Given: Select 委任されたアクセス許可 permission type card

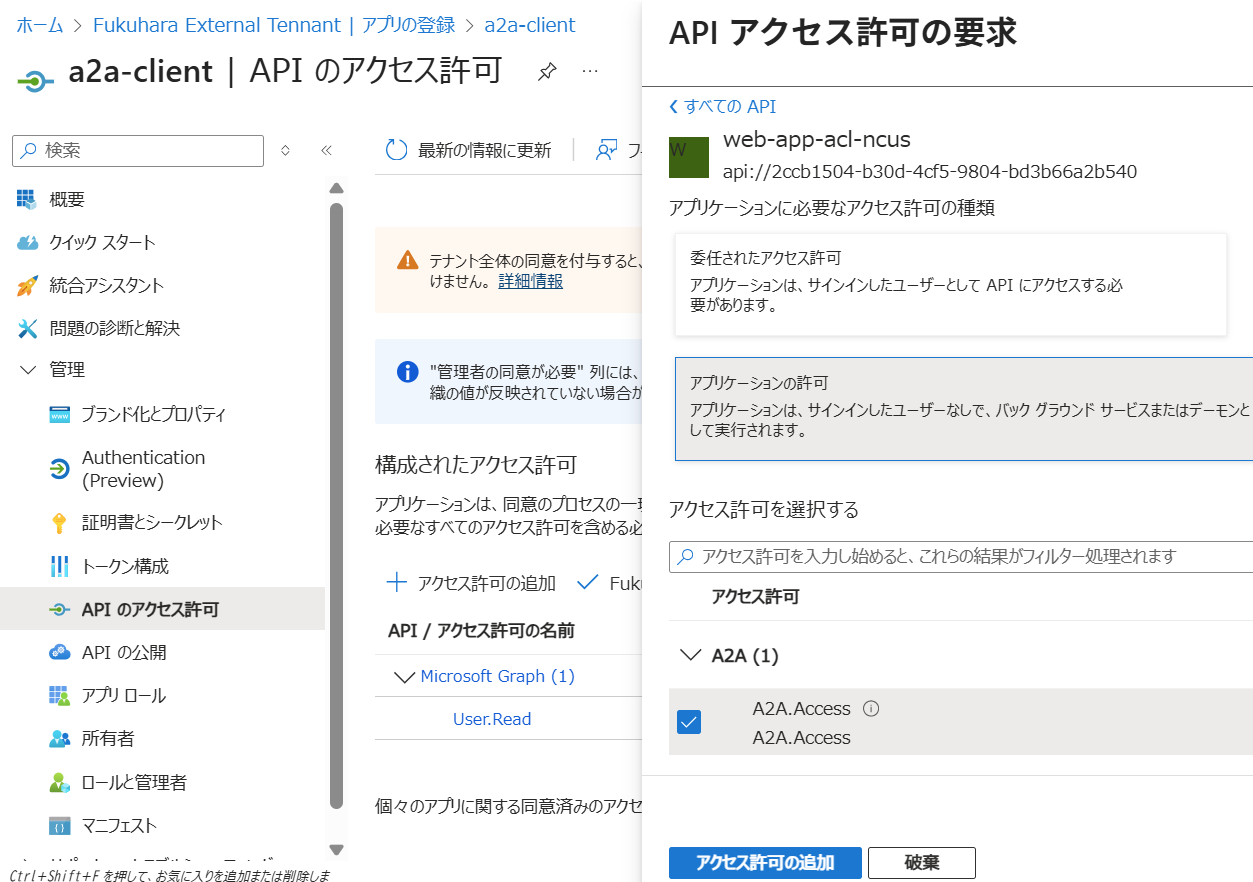Looking at the screenshot, I should [951, 285].
